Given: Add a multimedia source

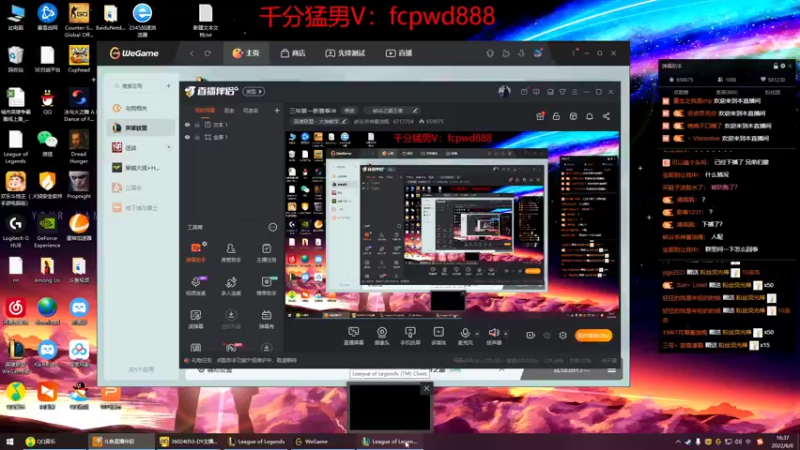Looking at the screenshot, I should (438, 336).
